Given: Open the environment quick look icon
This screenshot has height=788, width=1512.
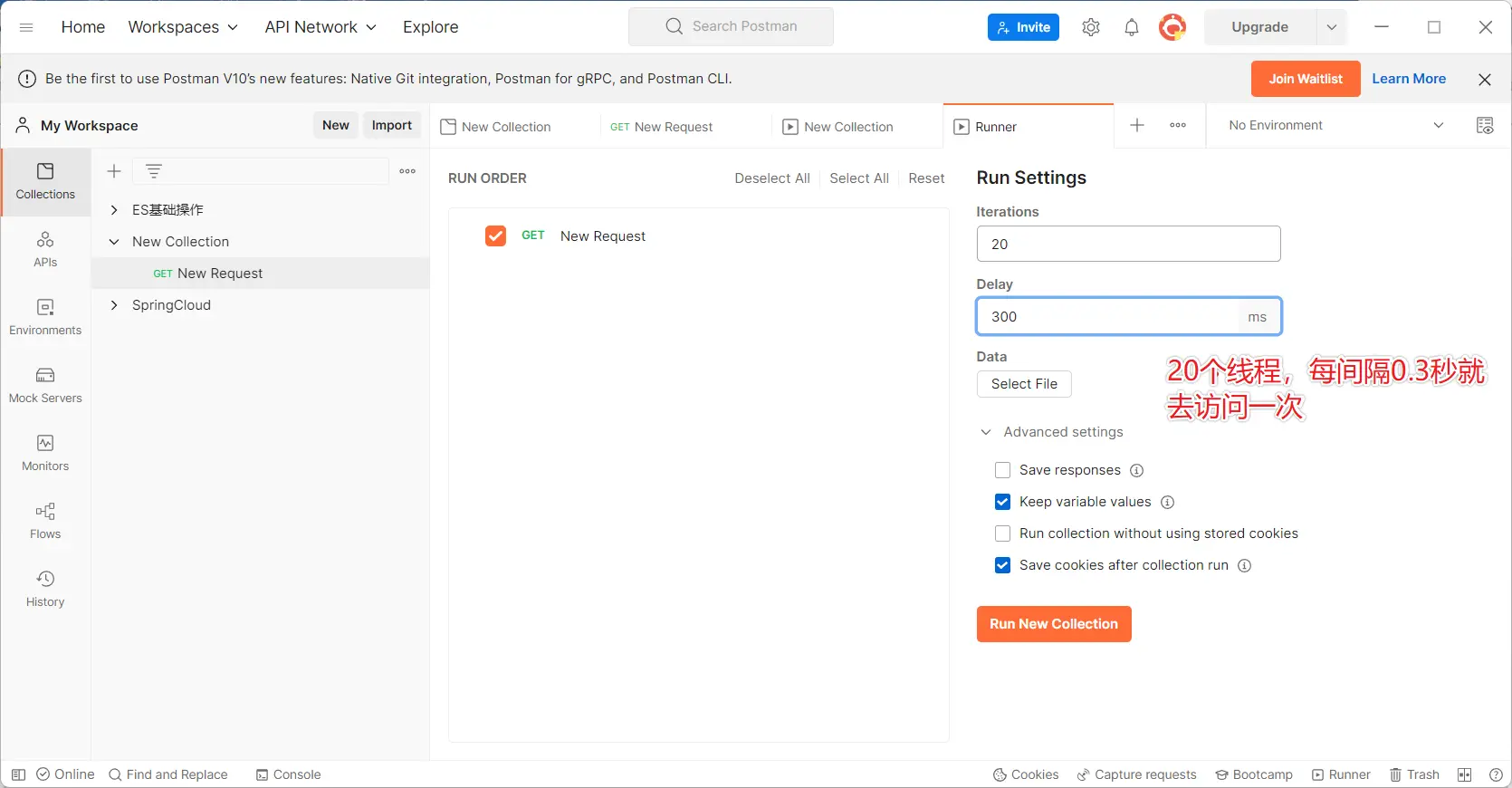Looking at the screenshot, I should [x=1485, y=125].
